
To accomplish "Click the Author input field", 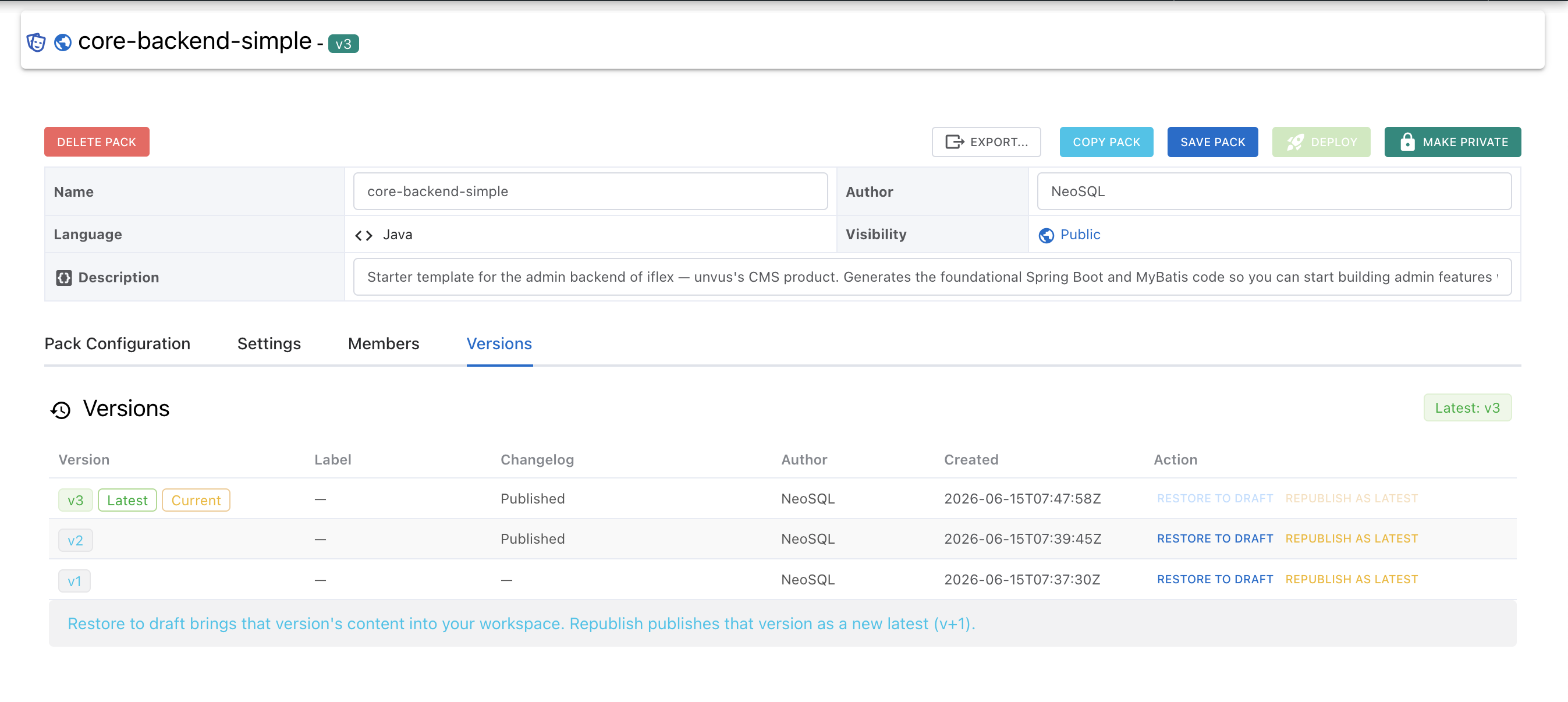I will point(1274,192).
